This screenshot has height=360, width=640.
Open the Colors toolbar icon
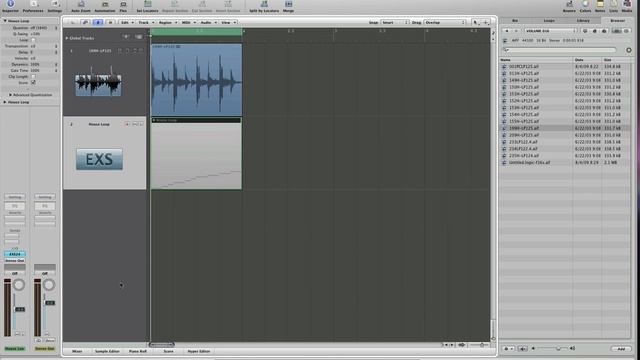(x=585, y=6)
